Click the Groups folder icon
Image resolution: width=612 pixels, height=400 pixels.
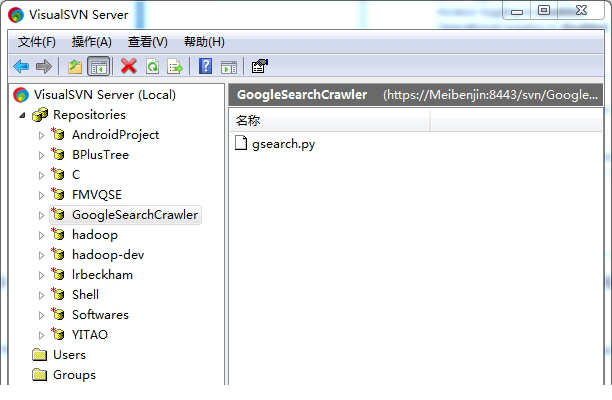[40, 375]
